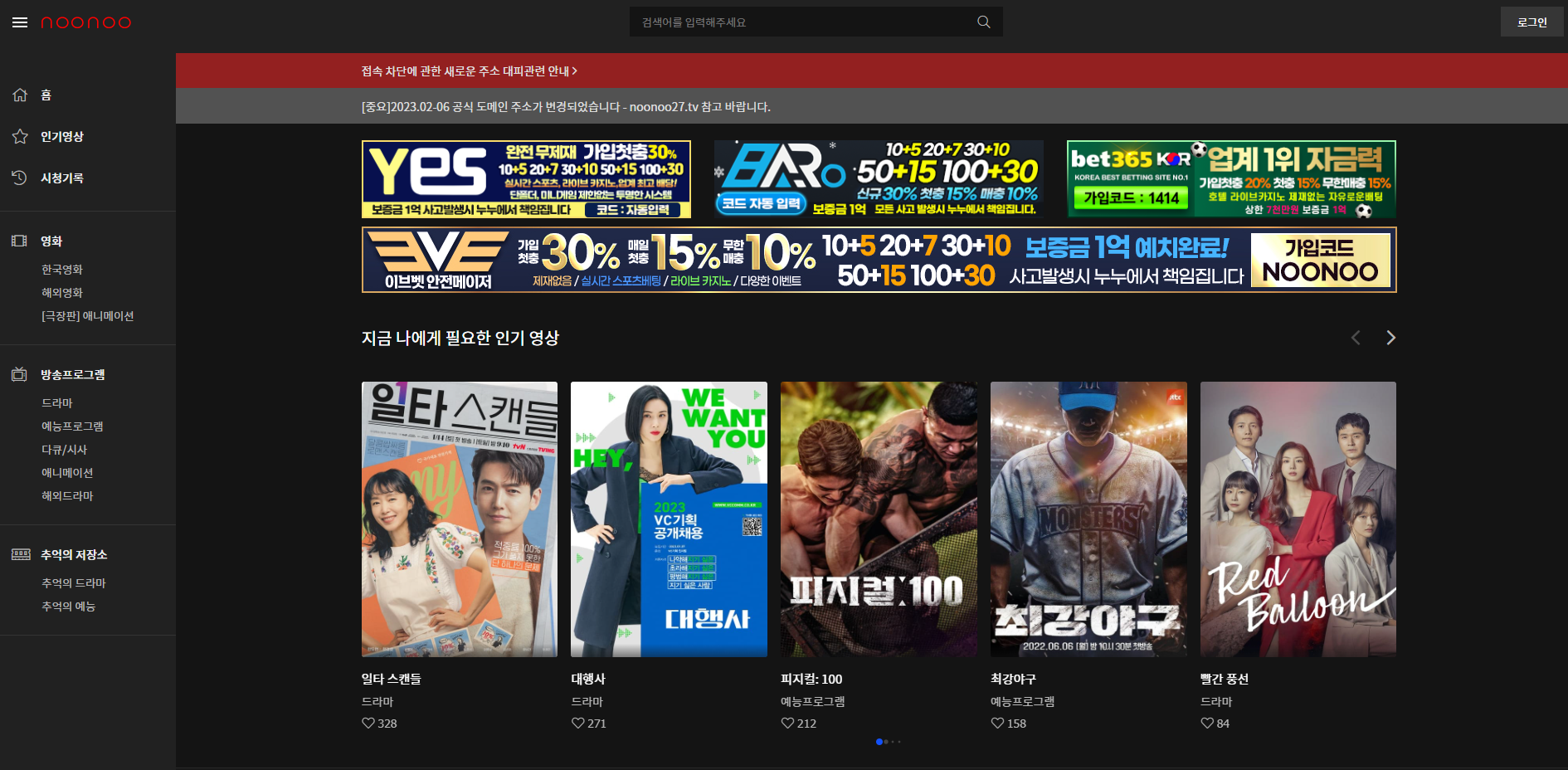Like 피지컬: 100 via heart icon
The width and height of the screenshot is (1568, 770).
788,724
